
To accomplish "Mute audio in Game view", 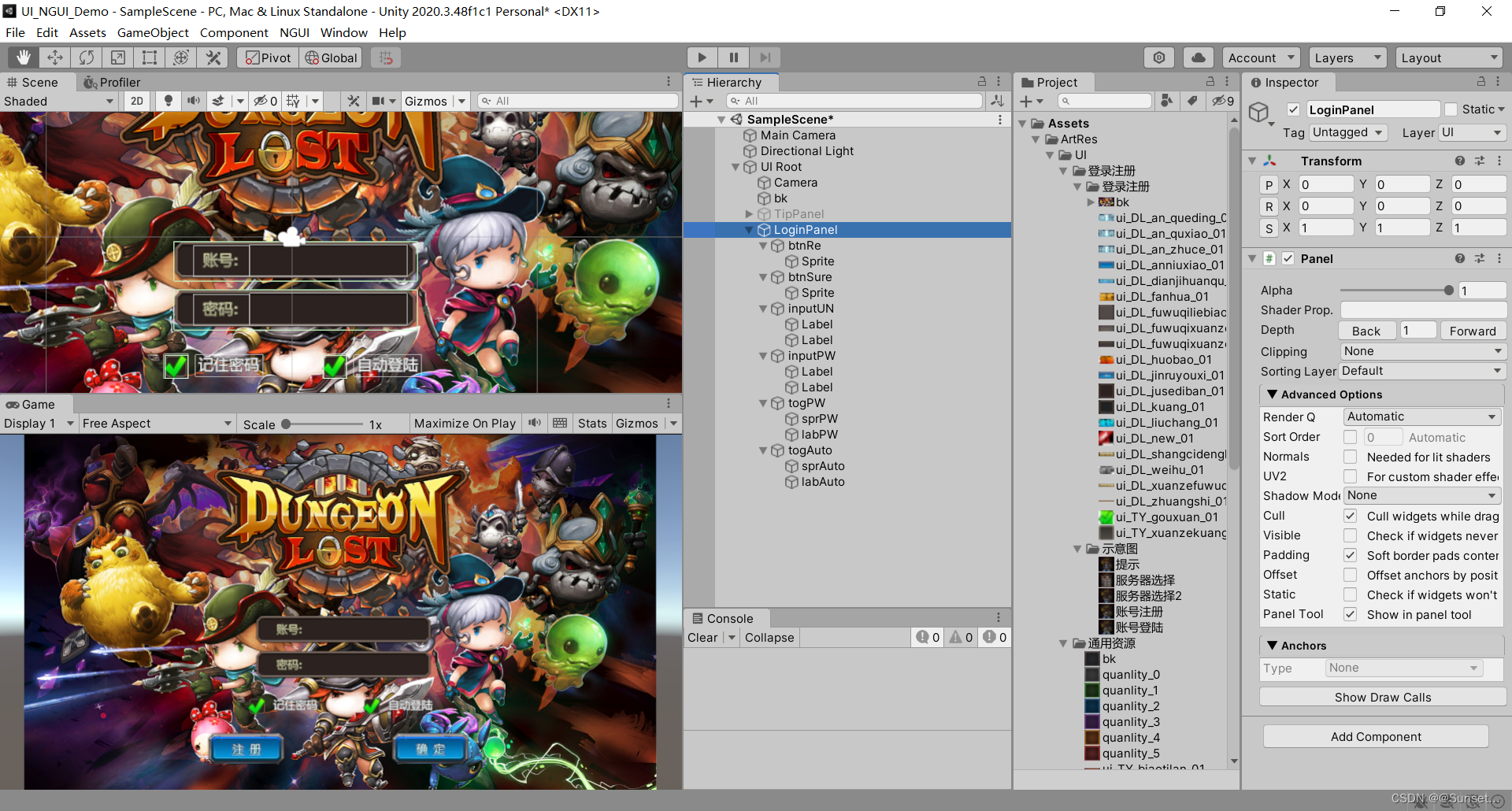I will [535, 423].
